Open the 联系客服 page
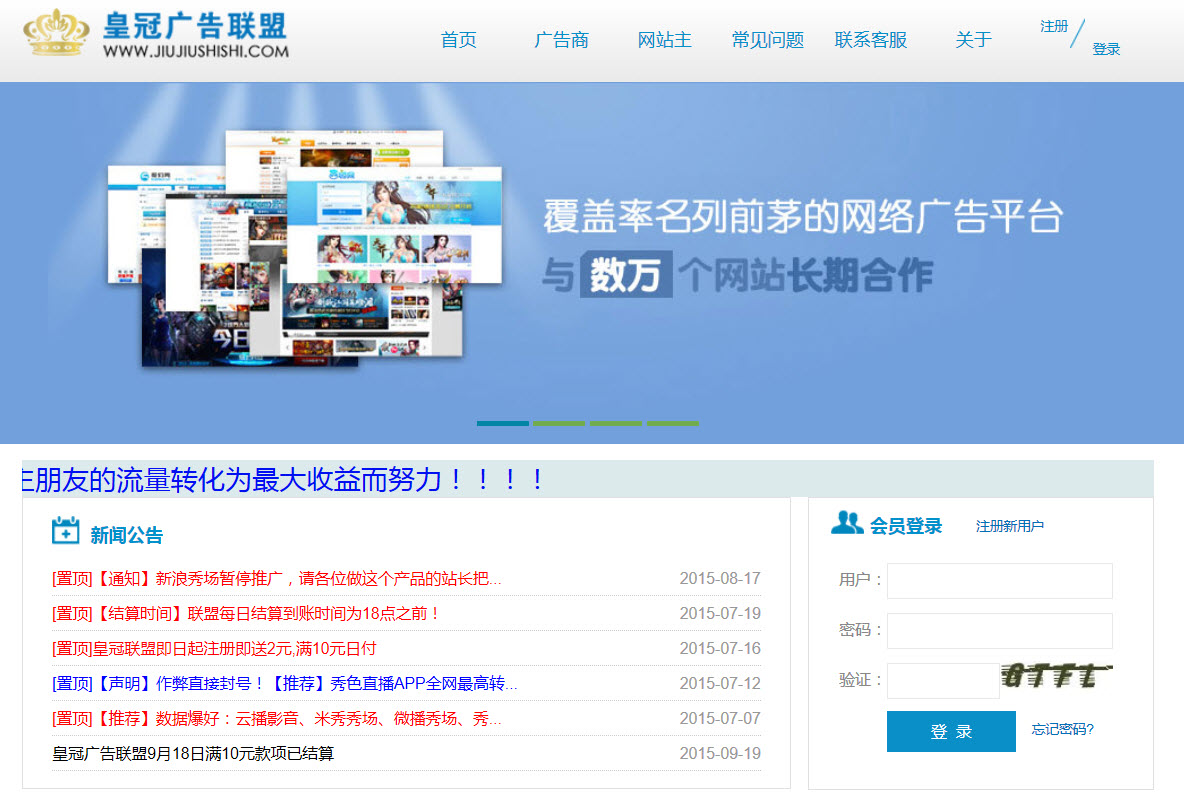Viewport: 1184px width, 798px height. [x=869, y=40]
